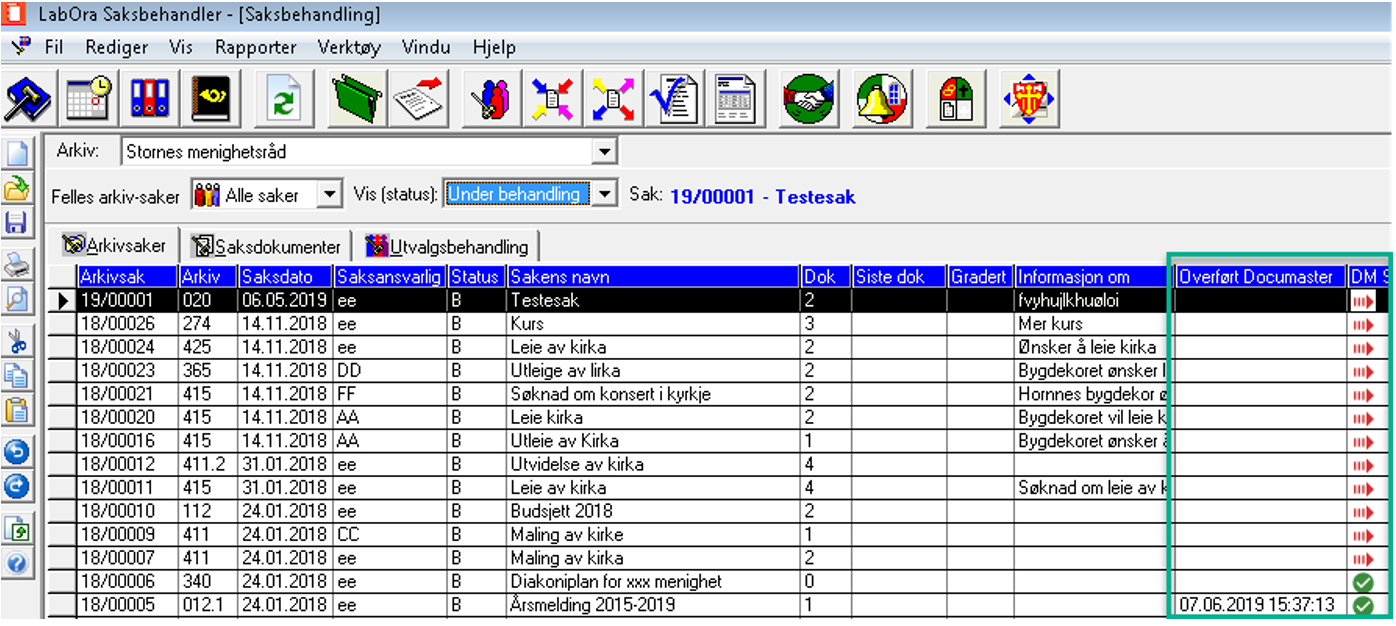The width and height of the screenshot is (1396, 626).
Task: Open the Vis menu
Action: pyautogui.click(x=181, y=47)
